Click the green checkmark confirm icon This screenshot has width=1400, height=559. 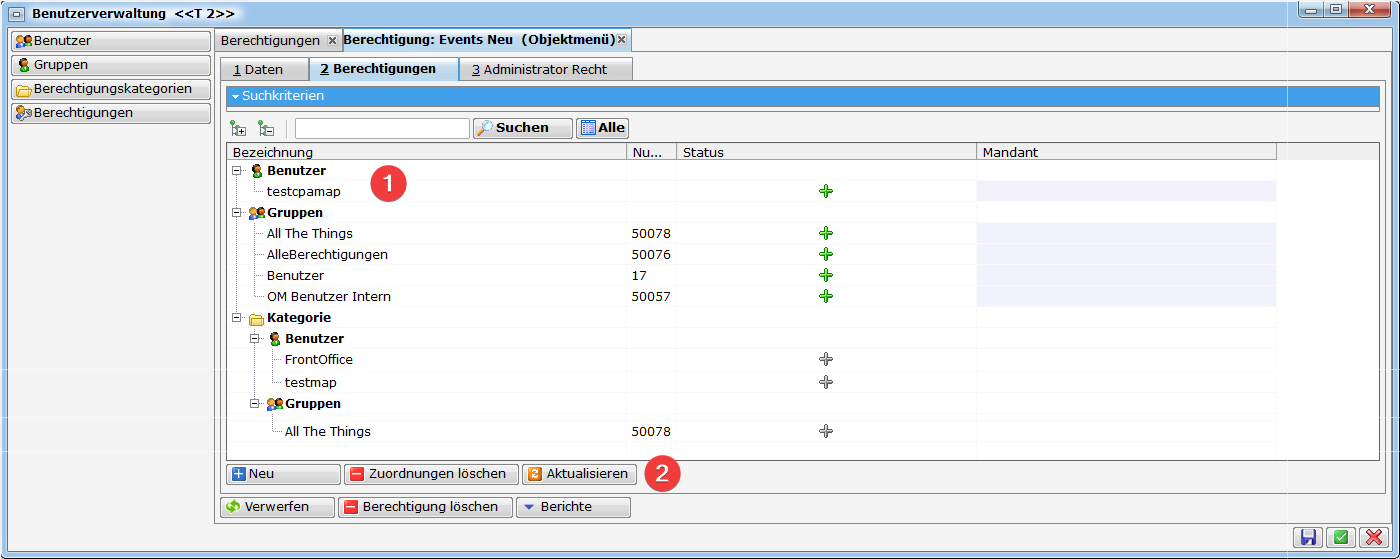pos(1341,537)
